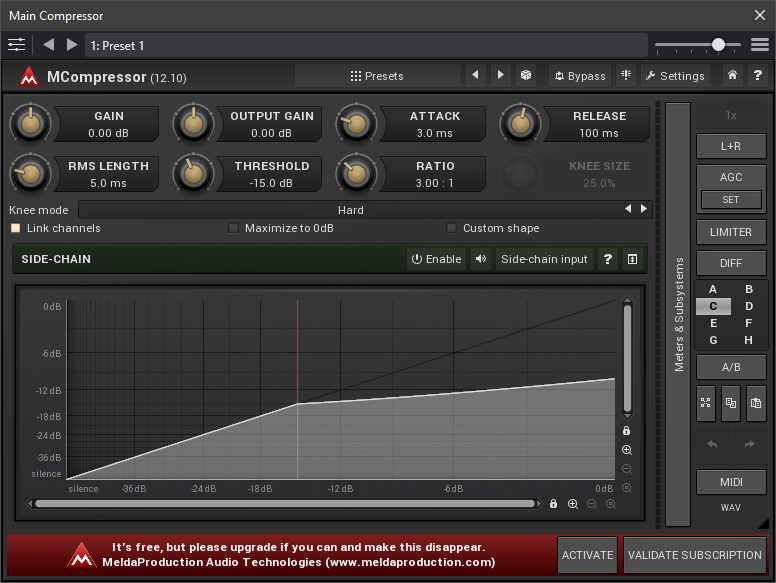This screenshot has width=776, height=583.
Task: Open the side-chain help question mark
Action: (x=608, y=259)
